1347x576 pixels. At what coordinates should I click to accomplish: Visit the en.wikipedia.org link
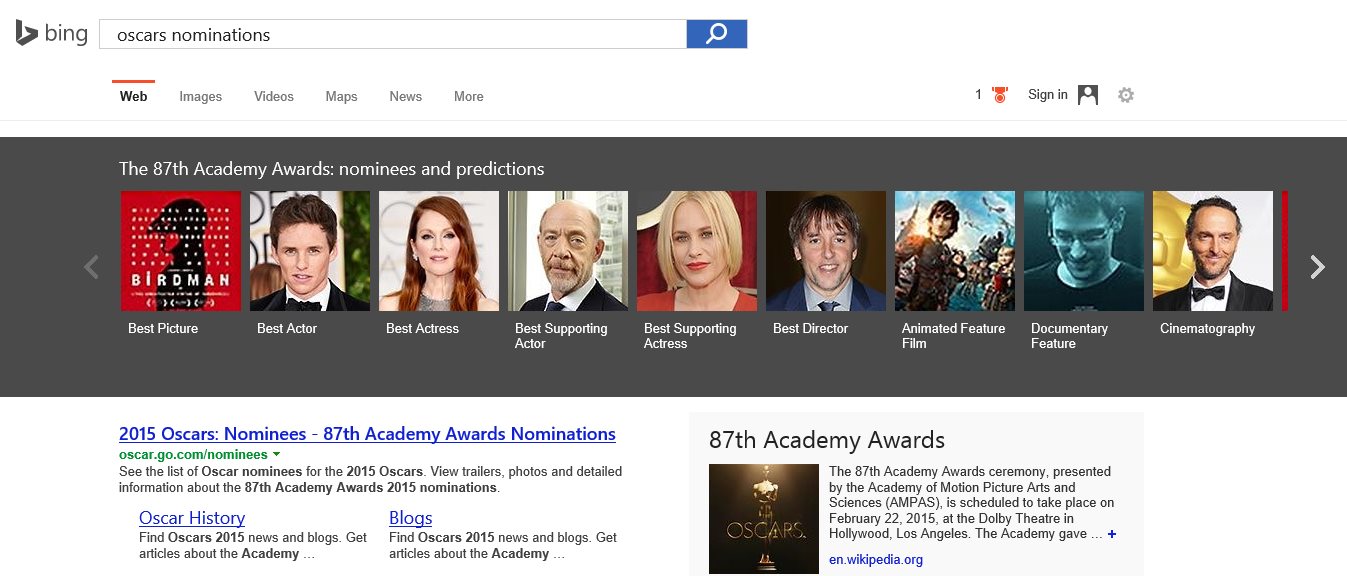coord(876,560)
